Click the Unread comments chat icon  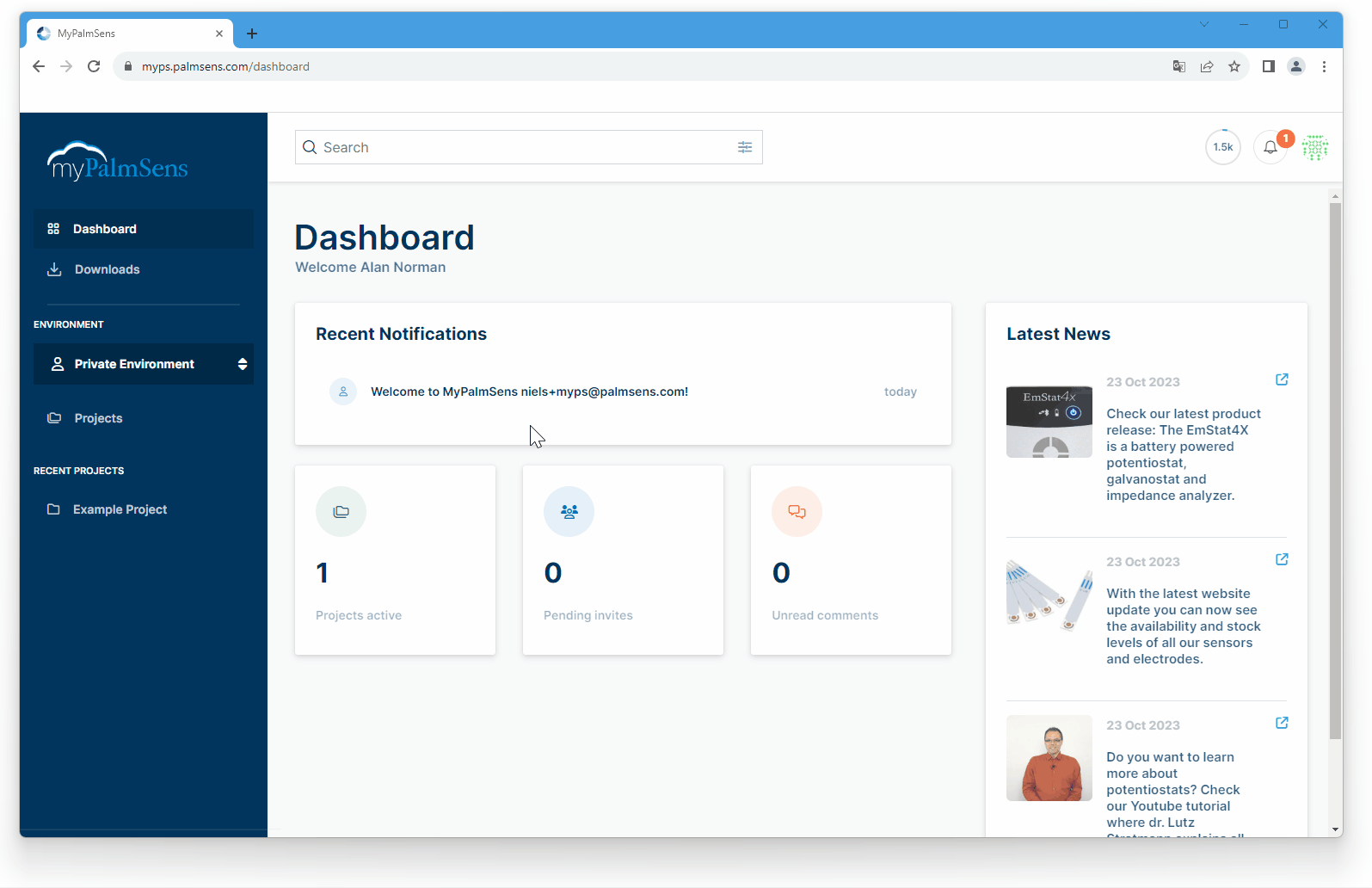(x=797, y=512)
